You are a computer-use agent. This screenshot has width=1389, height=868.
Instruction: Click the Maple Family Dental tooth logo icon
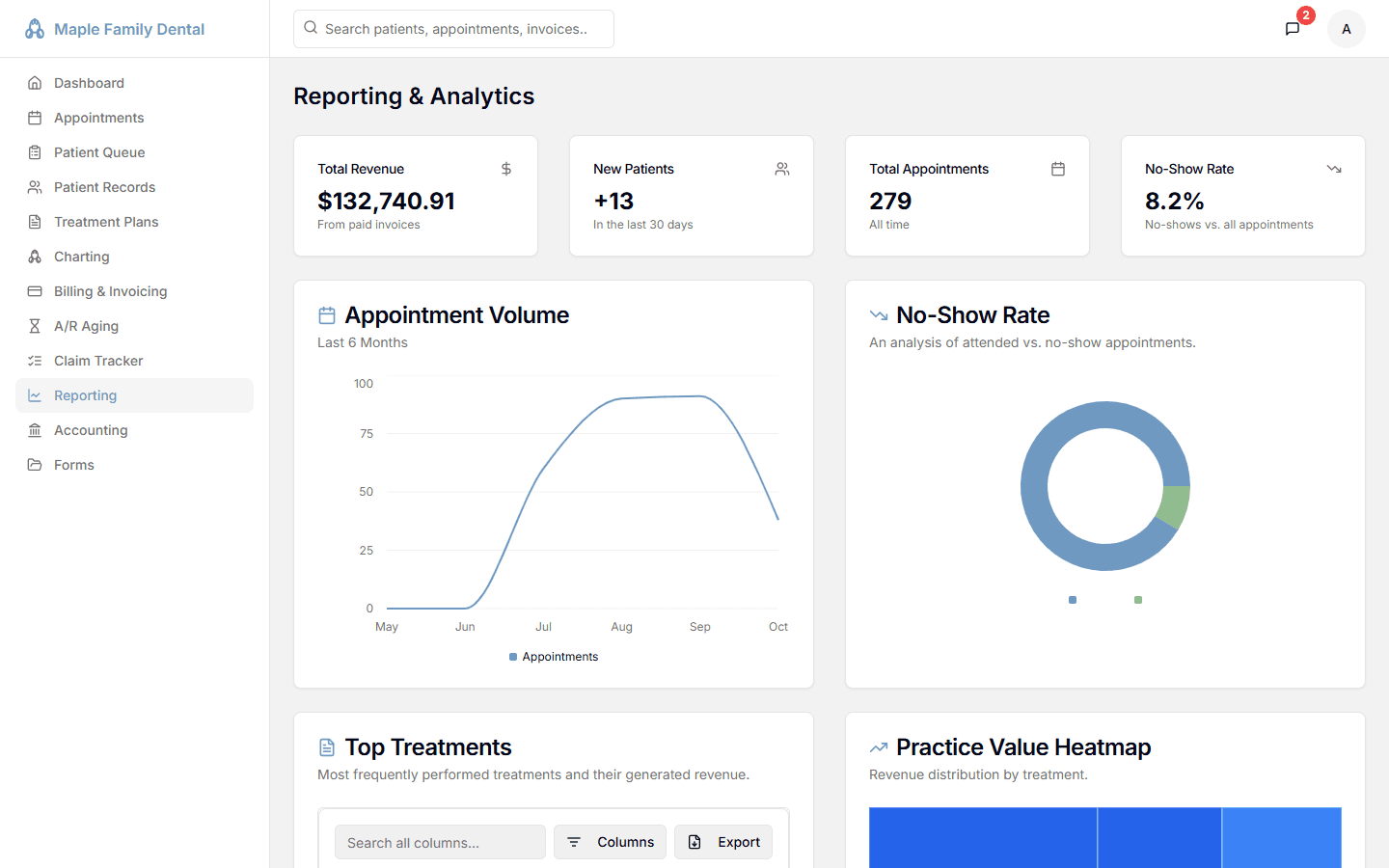(x=35, y=29)
